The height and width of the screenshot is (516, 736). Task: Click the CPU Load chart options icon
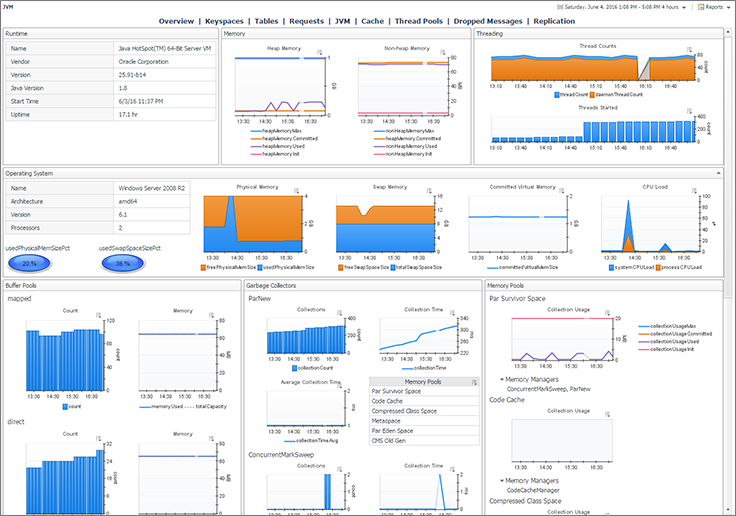[694, 190]
